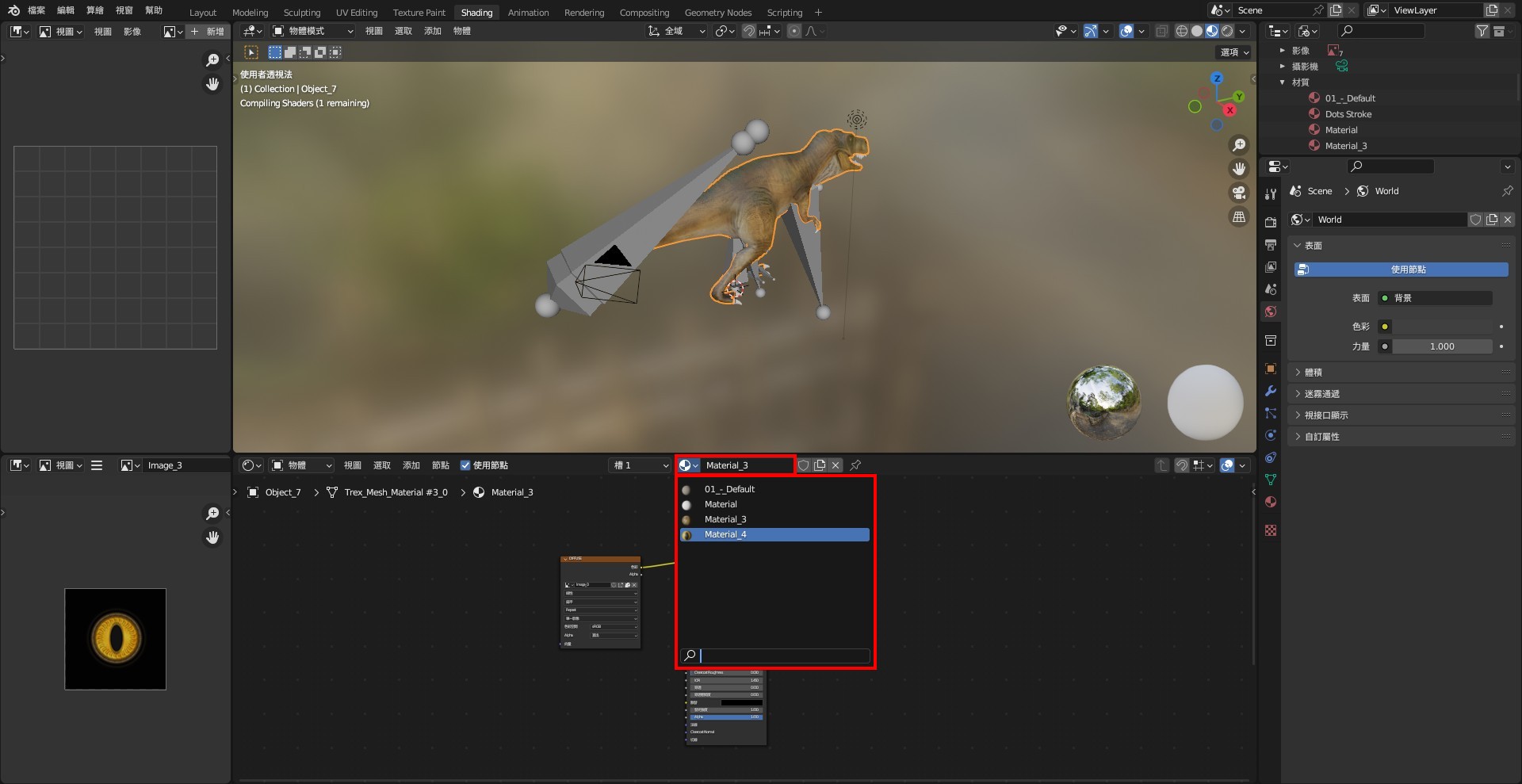Click the camera view icon in viewport
Screen dimensions: 1522x784
tap(1238, 193)
